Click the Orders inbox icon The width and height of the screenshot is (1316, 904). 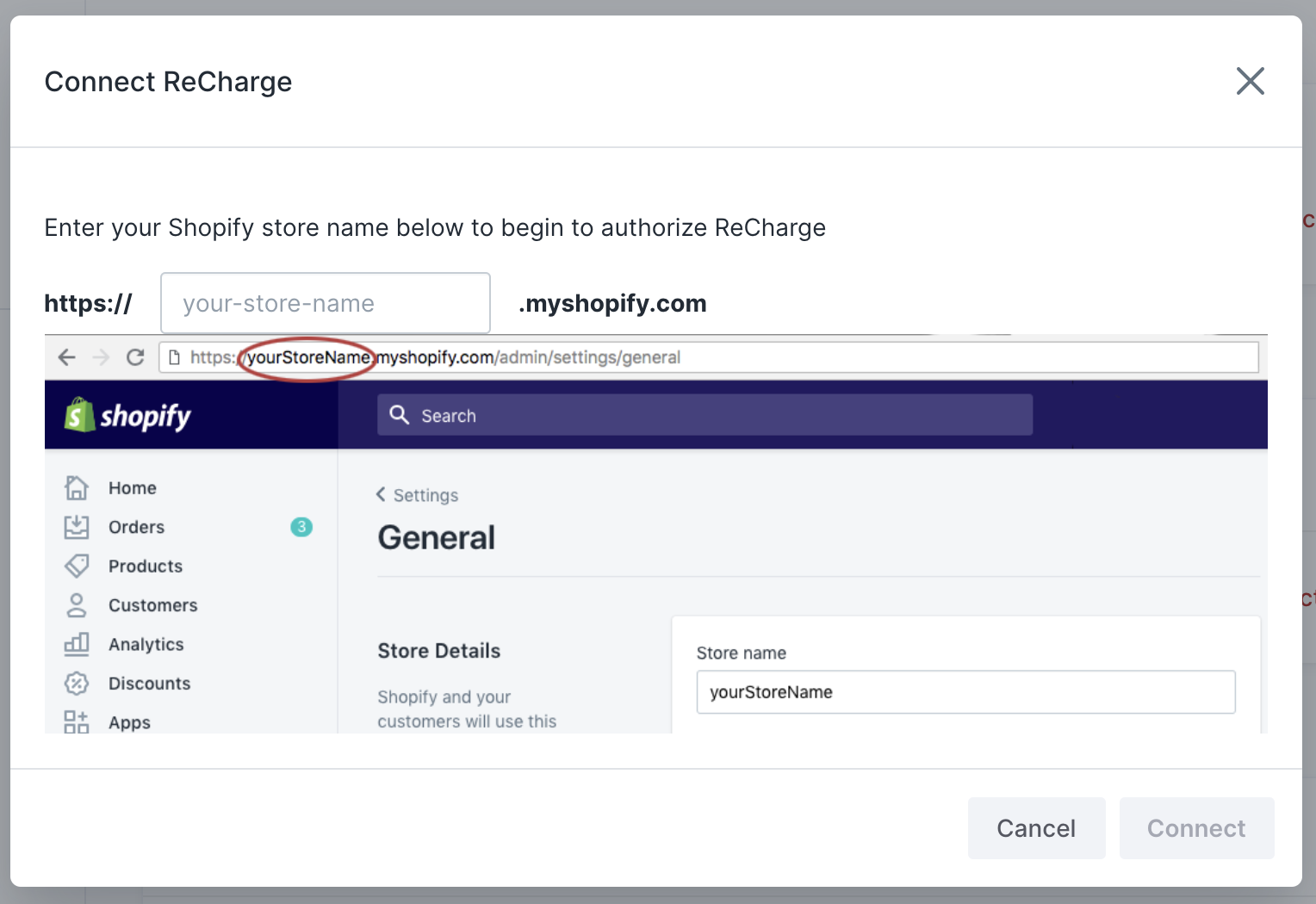click(x=77, y=527)
